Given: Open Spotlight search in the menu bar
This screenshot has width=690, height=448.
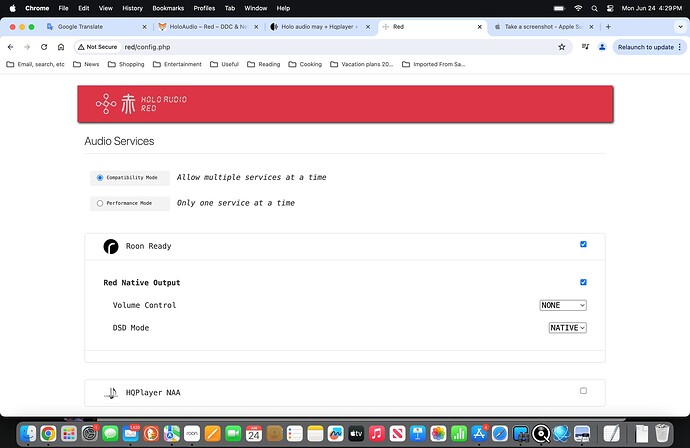Looking at the screenshot, I should [595, 8].
